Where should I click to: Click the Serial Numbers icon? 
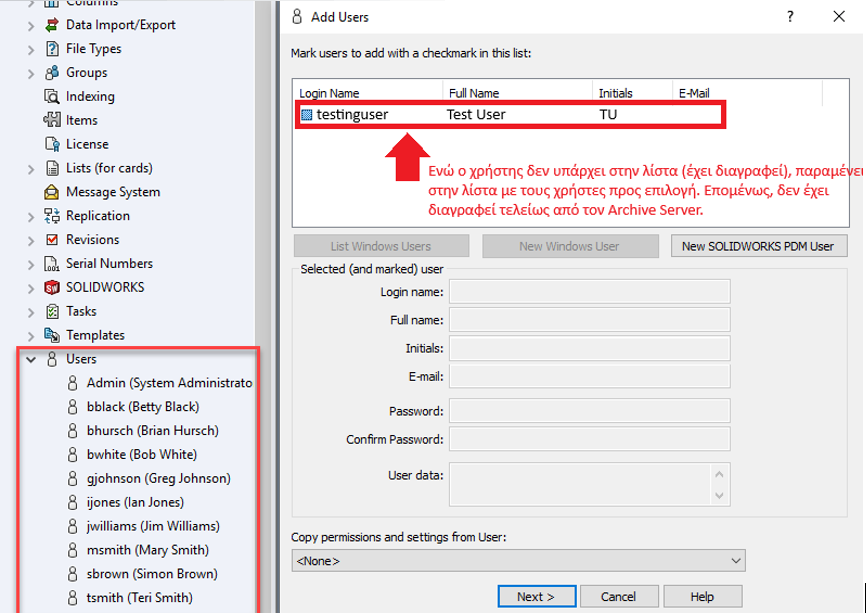pos(52,264)
